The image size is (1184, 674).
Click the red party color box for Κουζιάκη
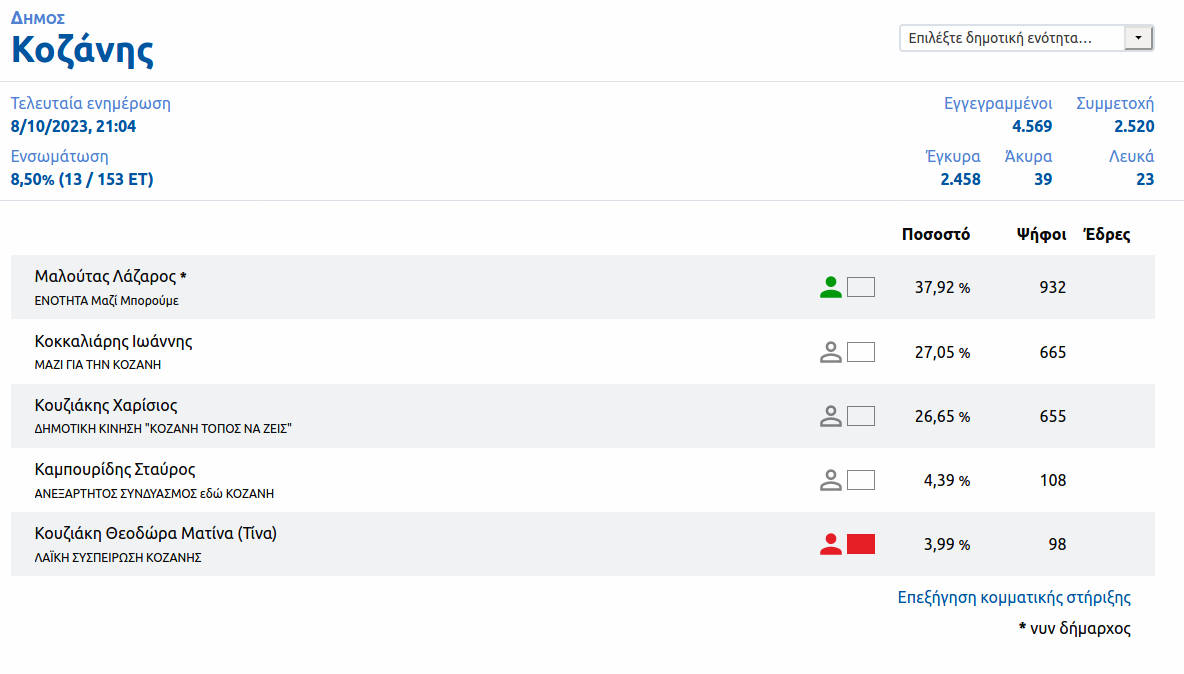pyautogui.click(x=861, y=544)
